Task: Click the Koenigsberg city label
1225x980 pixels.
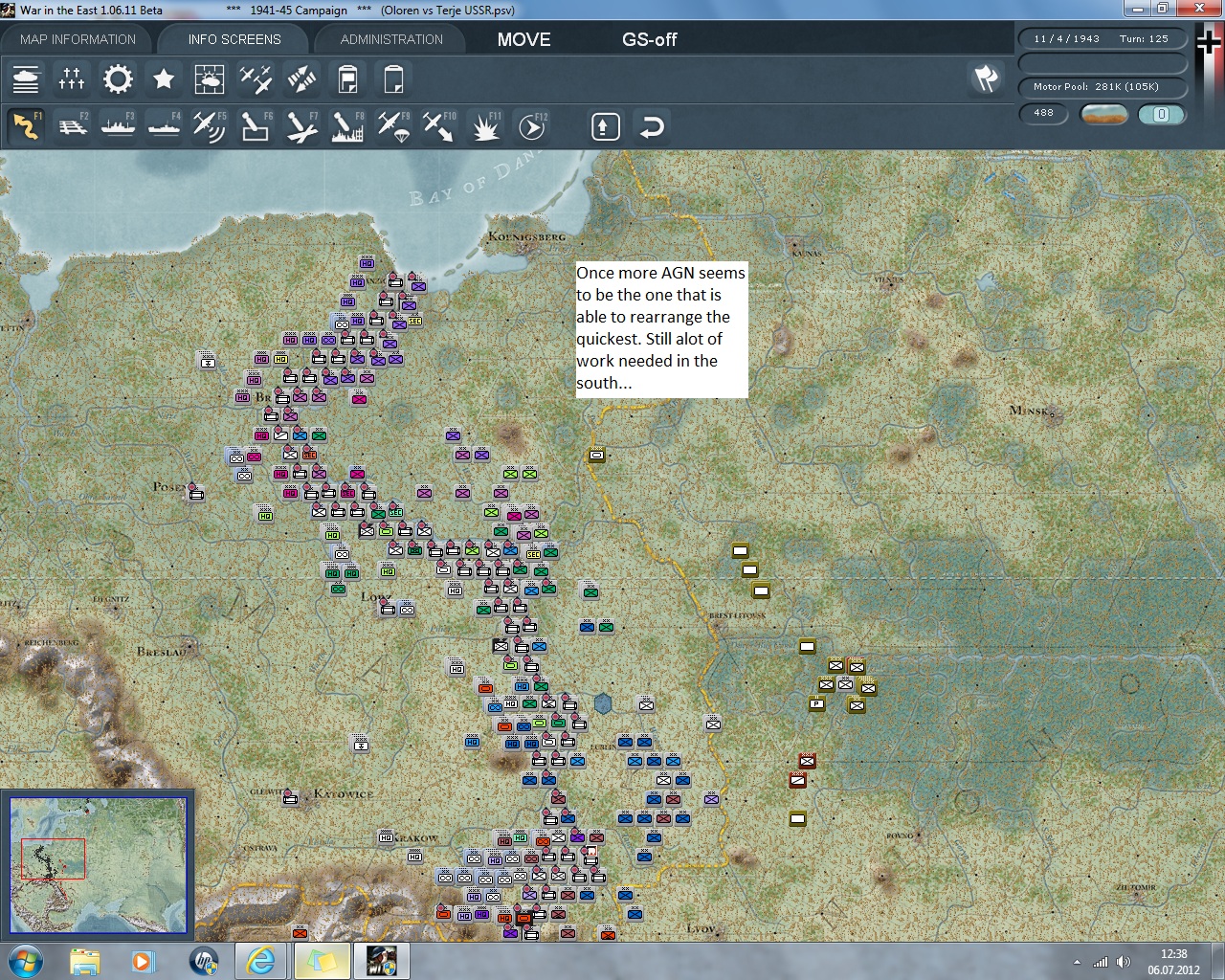Action: pyautogui.click(x=526, y=236)
